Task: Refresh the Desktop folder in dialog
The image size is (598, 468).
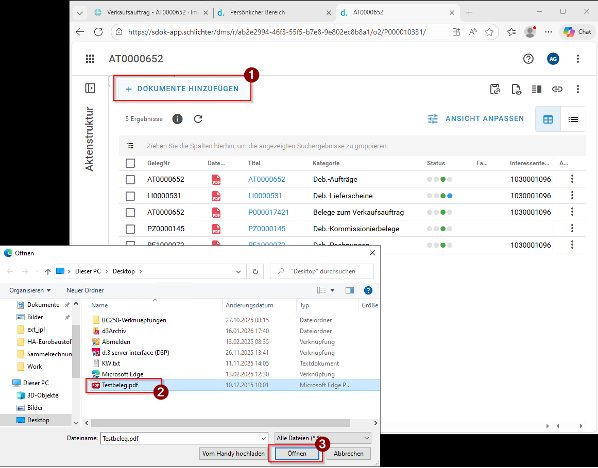Action: pyautogui.click(x=255, y=272)
